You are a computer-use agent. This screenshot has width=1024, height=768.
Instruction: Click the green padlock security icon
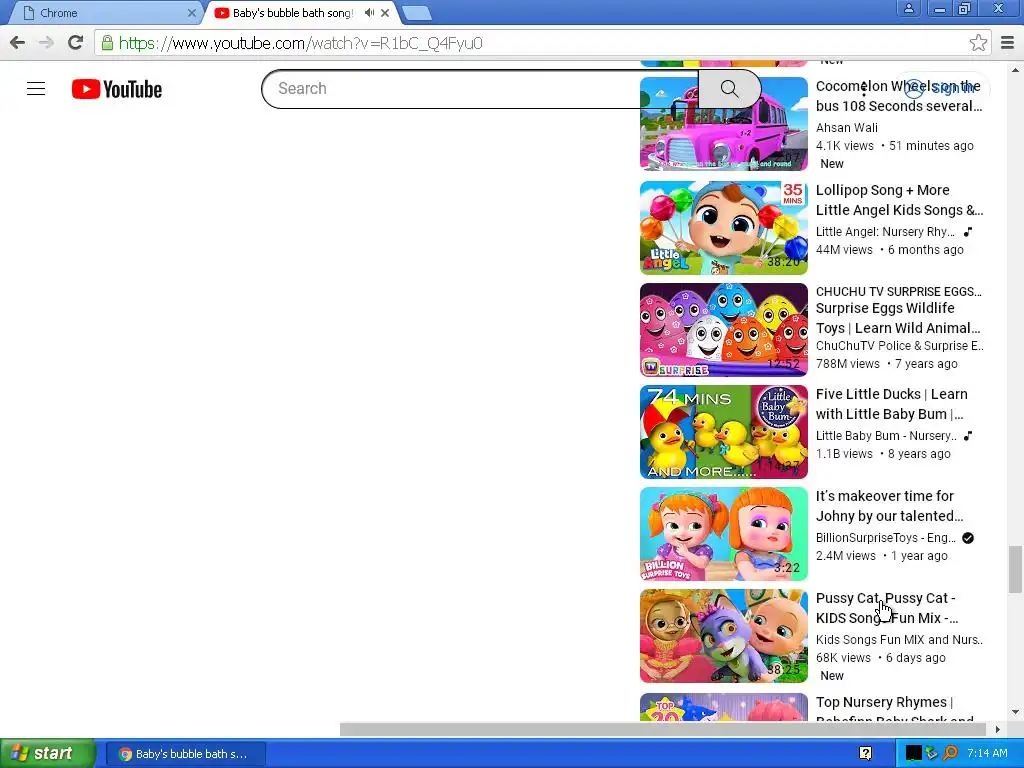point(107,43)
